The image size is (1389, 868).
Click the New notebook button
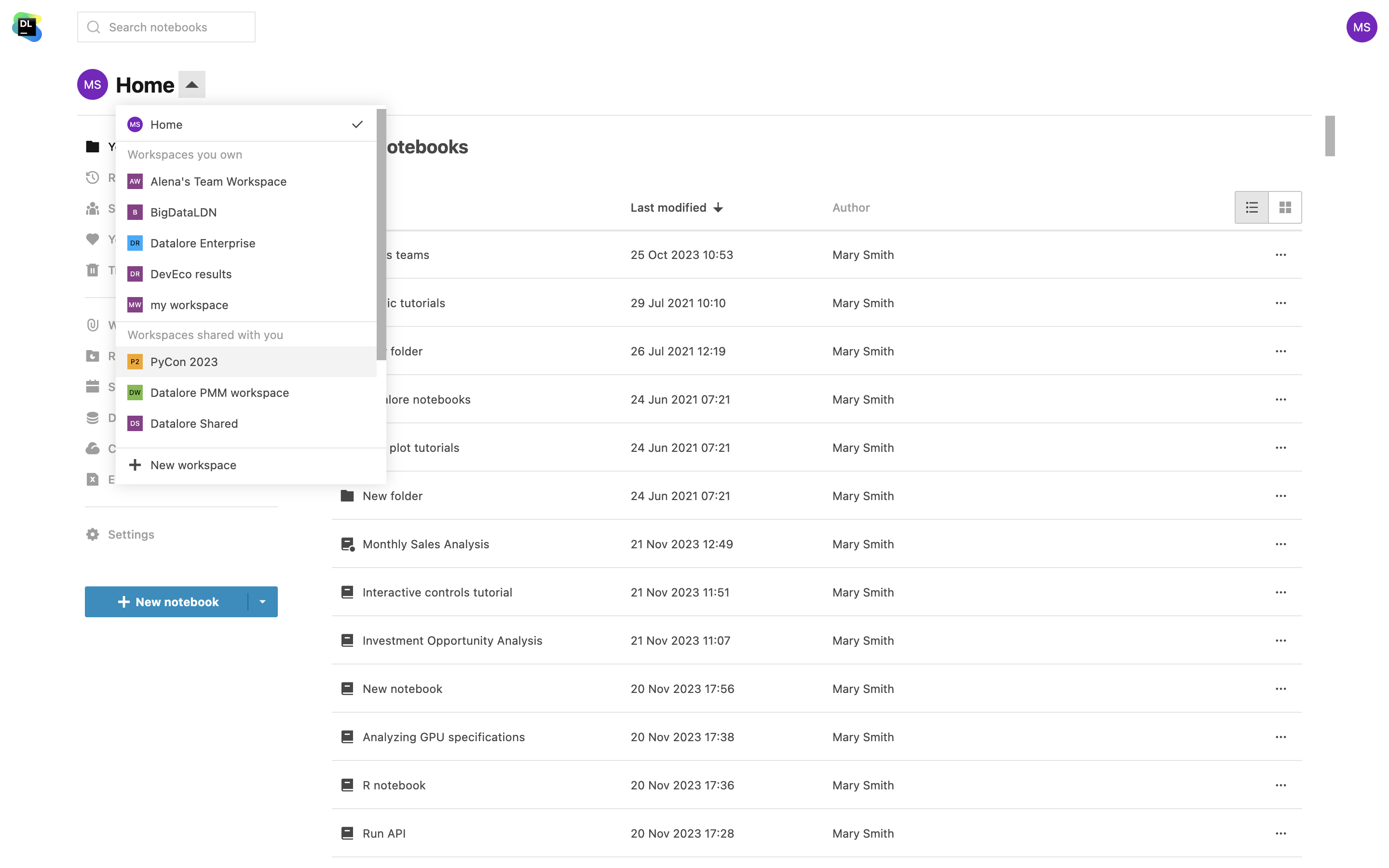pyautogui.click(x=168, y=602)
